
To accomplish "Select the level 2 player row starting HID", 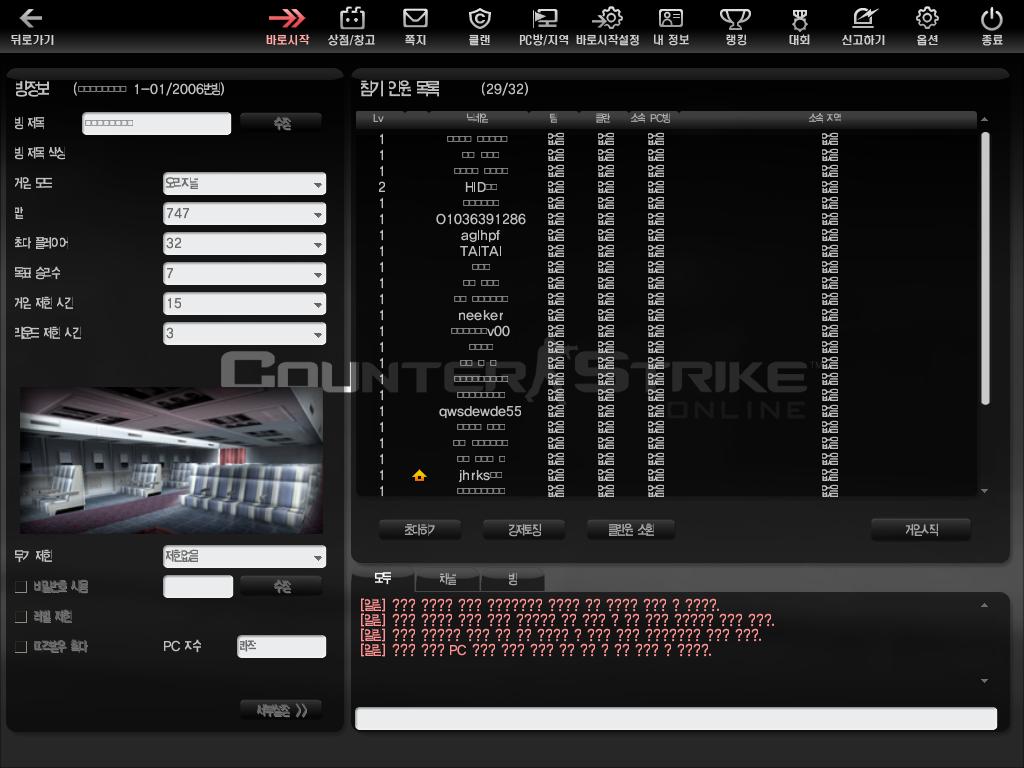I will pos(666,187).
